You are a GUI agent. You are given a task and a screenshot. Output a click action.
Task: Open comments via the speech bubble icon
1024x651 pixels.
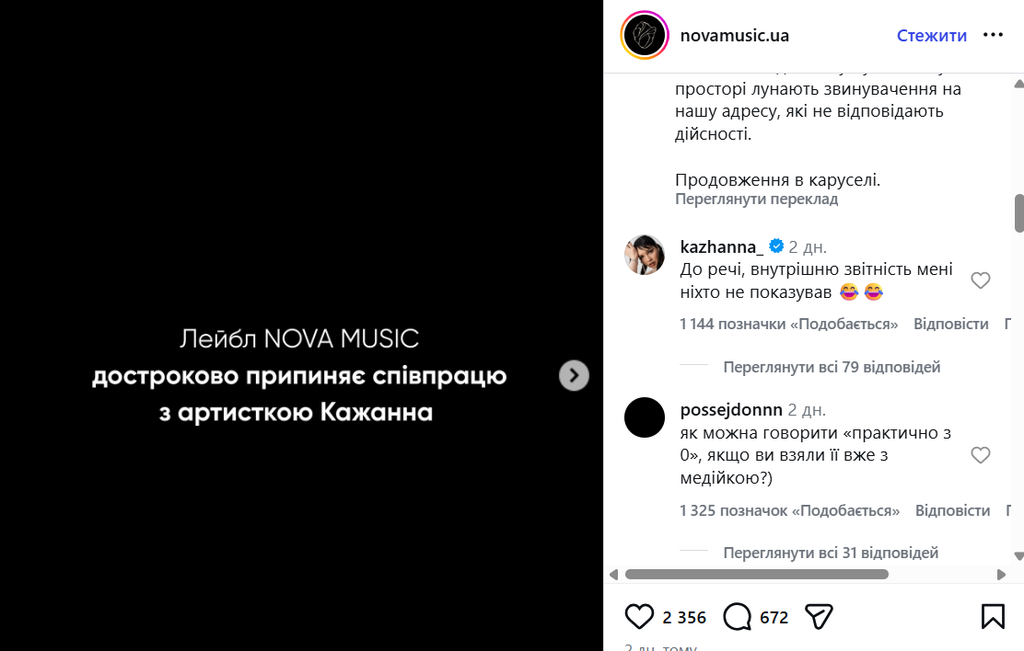coord(737,616)
